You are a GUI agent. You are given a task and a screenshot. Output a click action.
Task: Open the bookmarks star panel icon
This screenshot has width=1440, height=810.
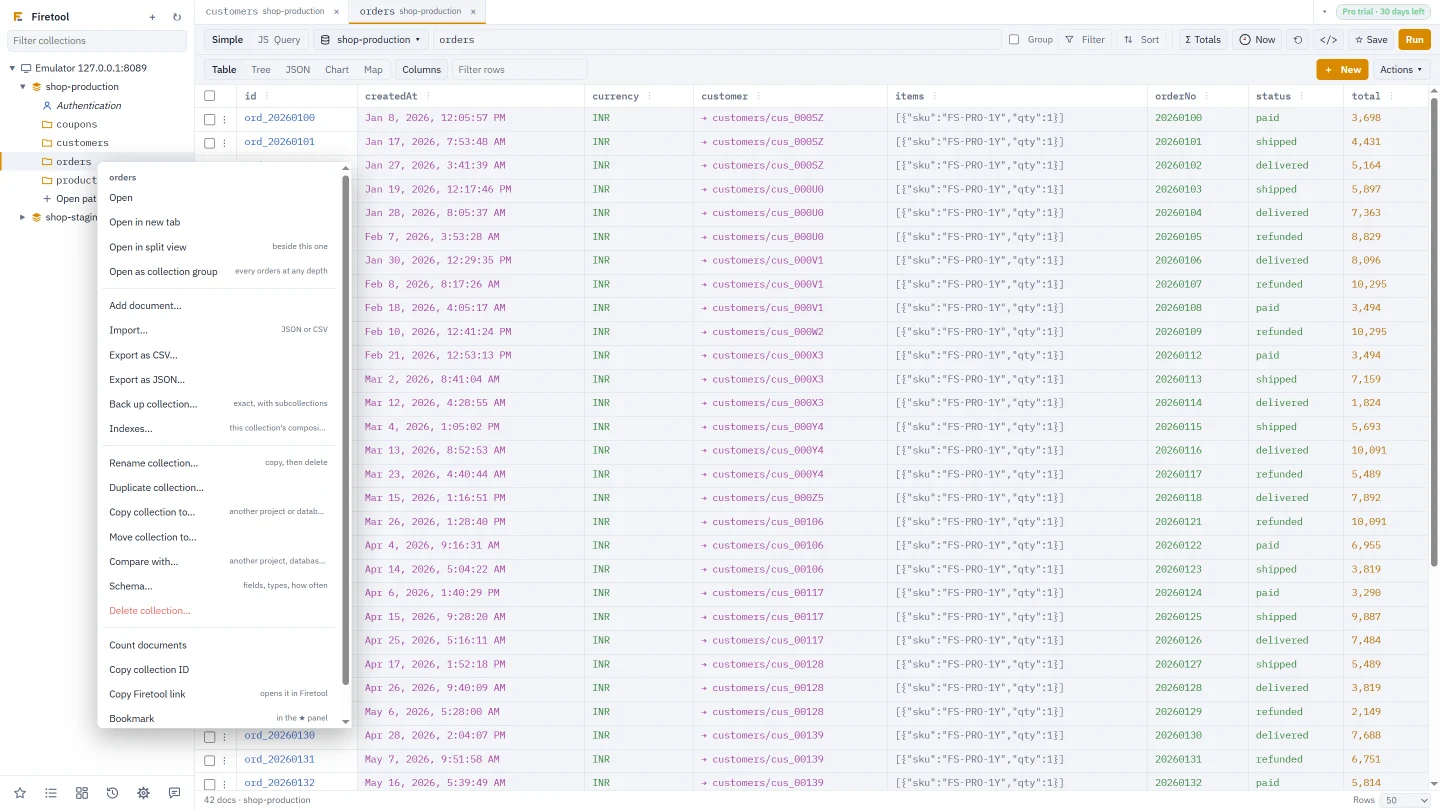click(20, 793)
